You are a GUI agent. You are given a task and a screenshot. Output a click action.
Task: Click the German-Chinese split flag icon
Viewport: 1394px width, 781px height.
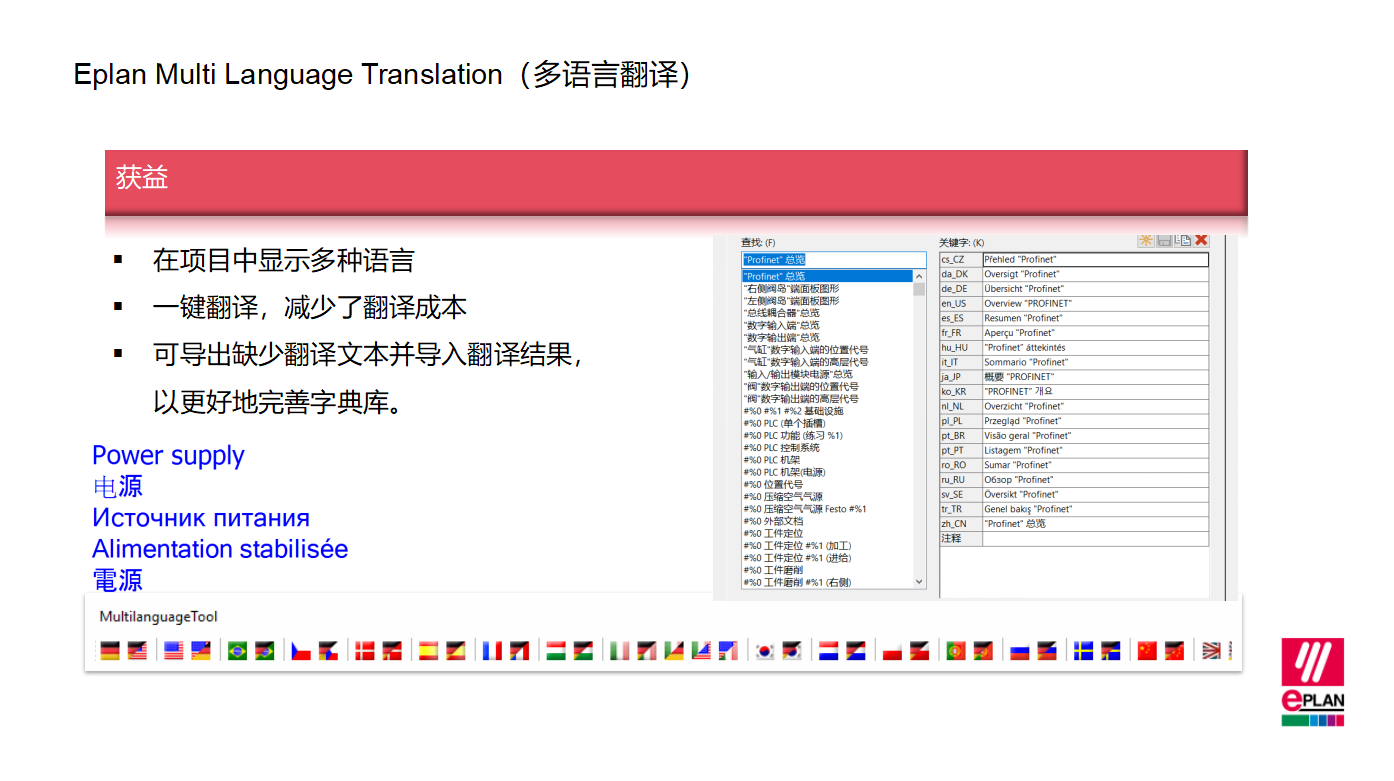coord(1174,651)
